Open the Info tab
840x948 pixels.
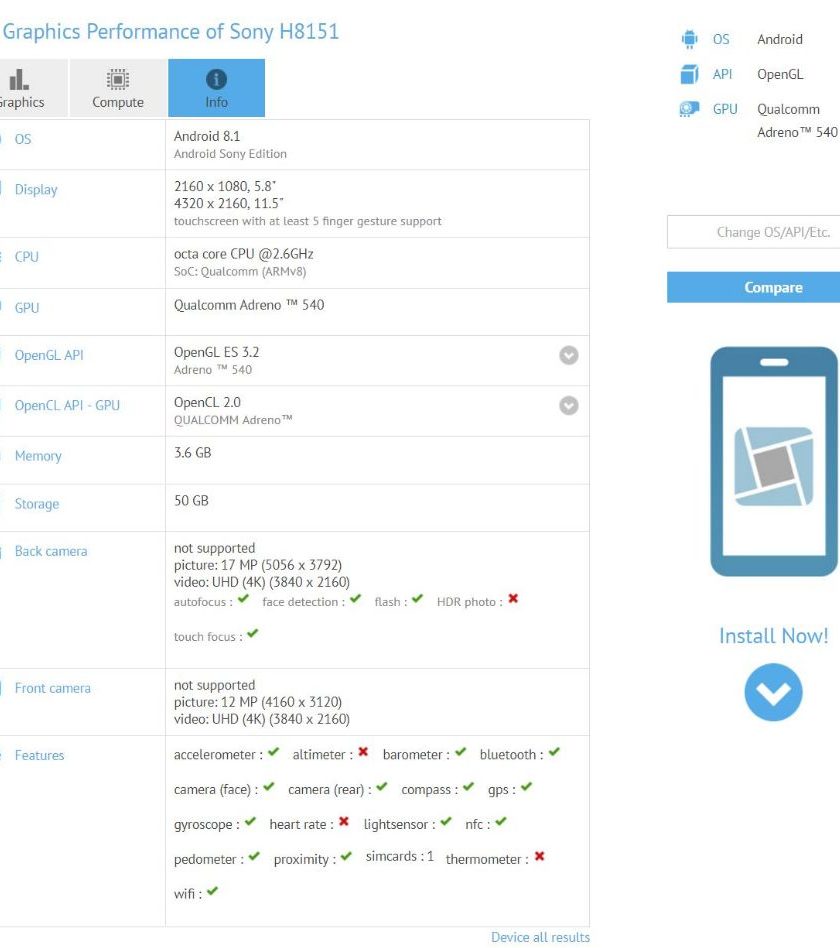(216, 88)
